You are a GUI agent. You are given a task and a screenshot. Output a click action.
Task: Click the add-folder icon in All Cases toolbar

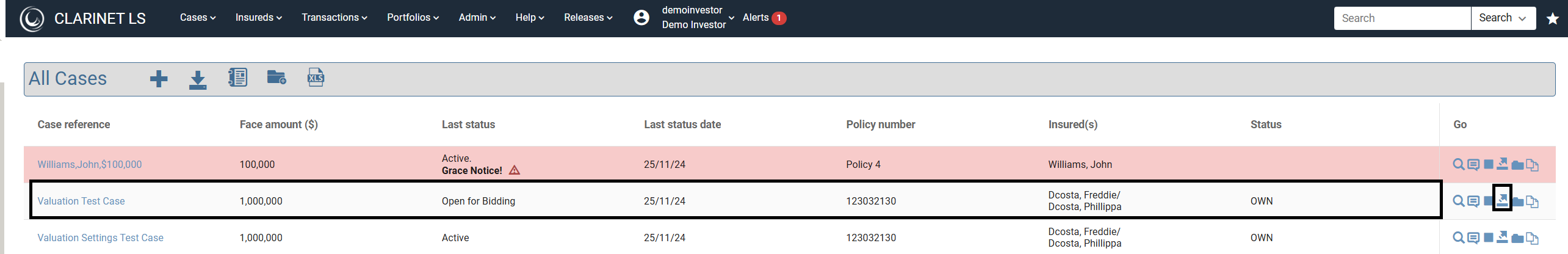pos(276,77)
